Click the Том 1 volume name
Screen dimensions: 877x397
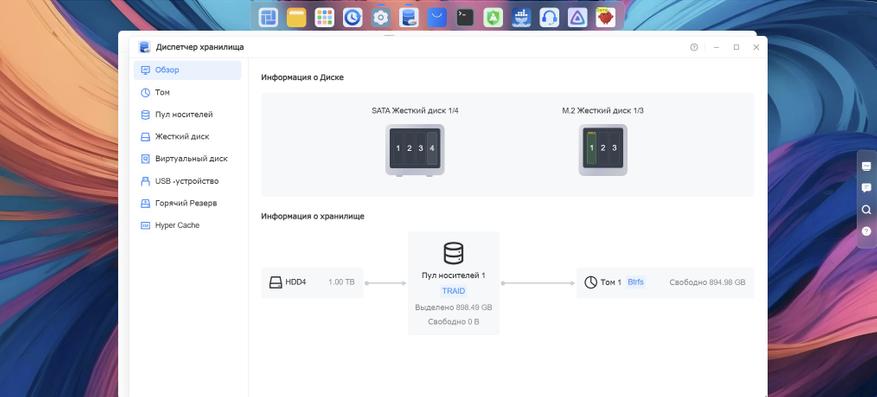point(611,282)
